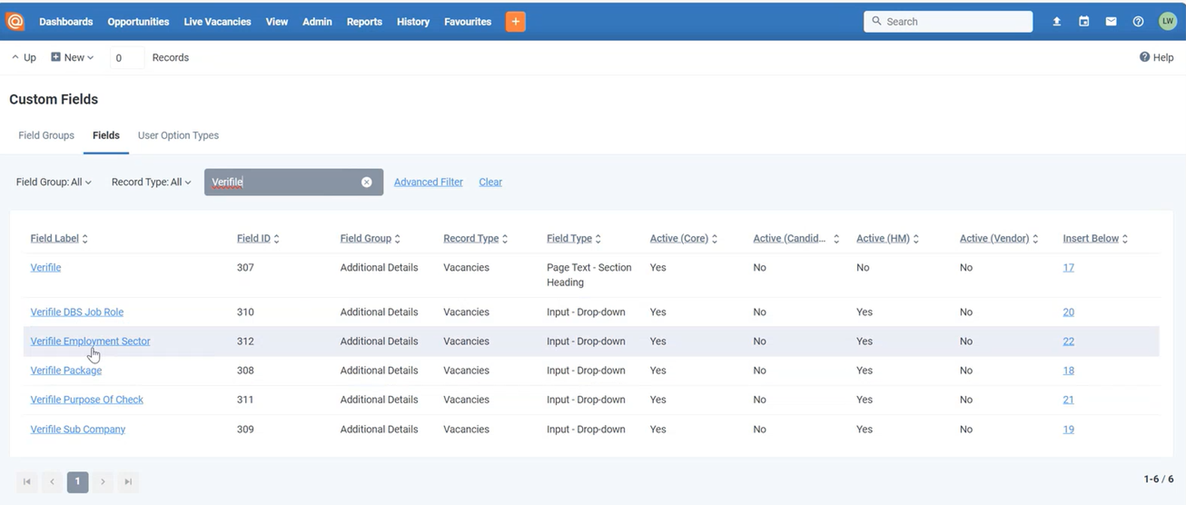Select the Fields tab
Screen dimensions: 1186x505
(x=106, y=135)
